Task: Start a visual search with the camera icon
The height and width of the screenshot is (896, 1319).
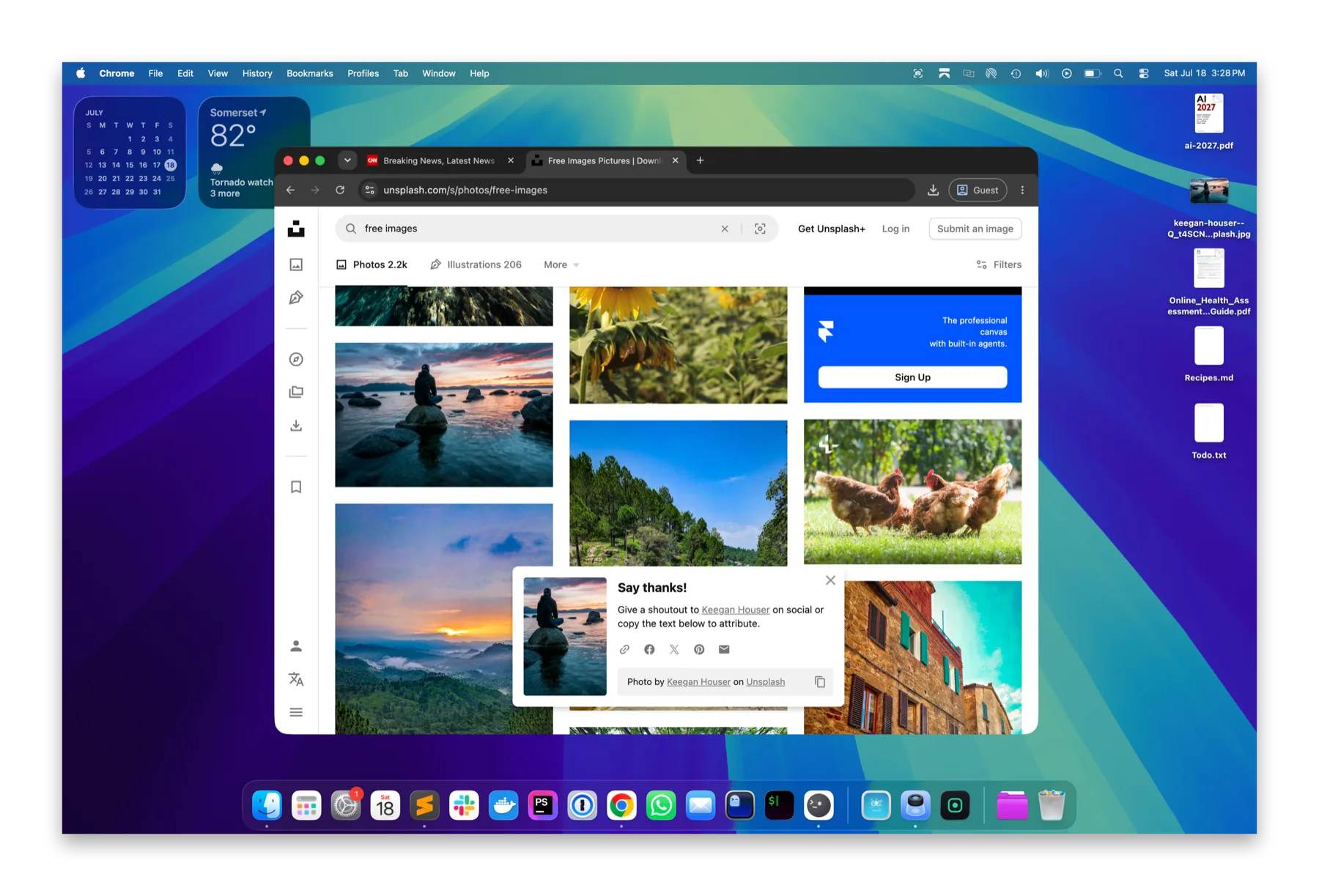Action: [x=760, y=229]
